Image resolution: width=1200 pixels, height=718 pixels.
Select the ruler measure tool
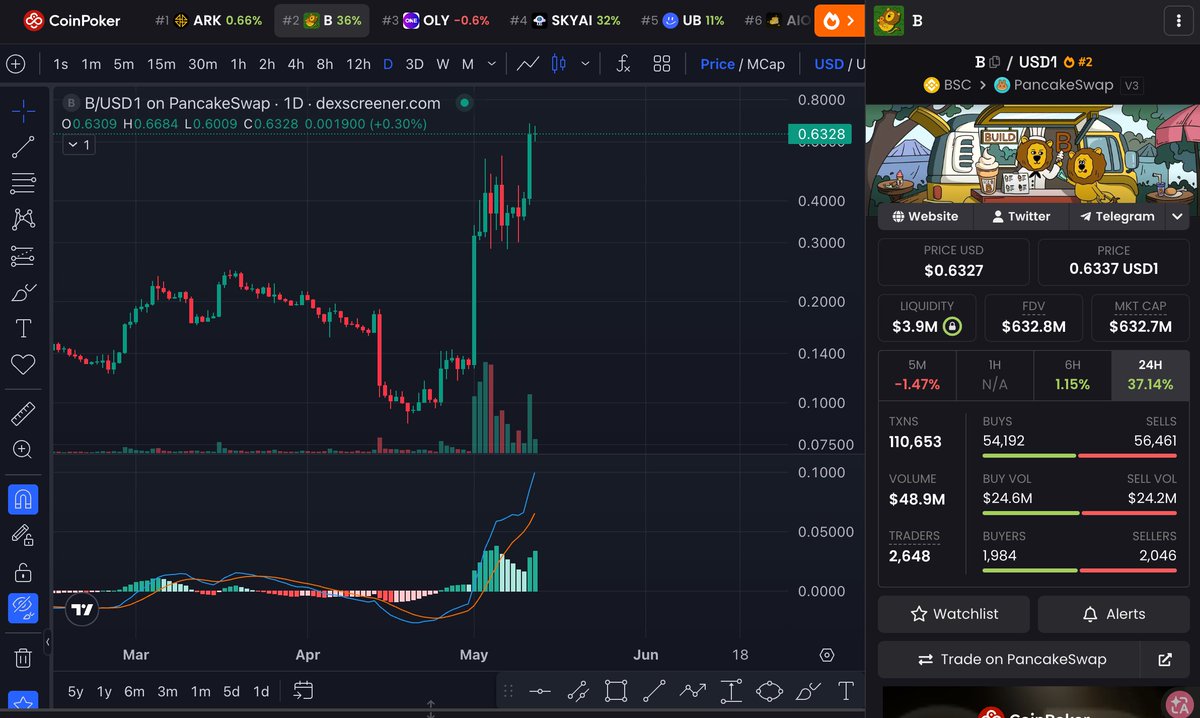pos(23,413)
